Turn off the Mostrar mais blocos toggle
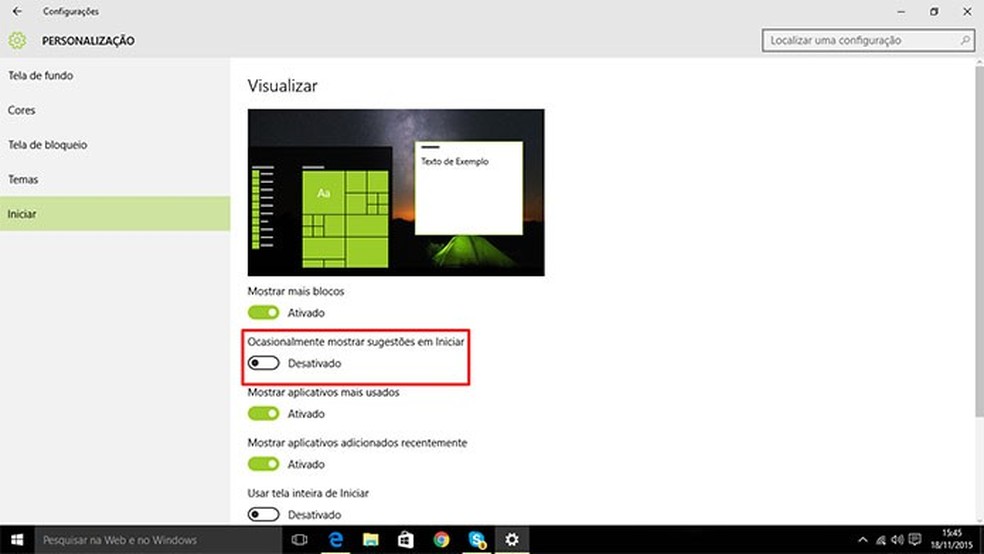Image resolution: width=984 pixels, height=554 pixels. (264, 312)
